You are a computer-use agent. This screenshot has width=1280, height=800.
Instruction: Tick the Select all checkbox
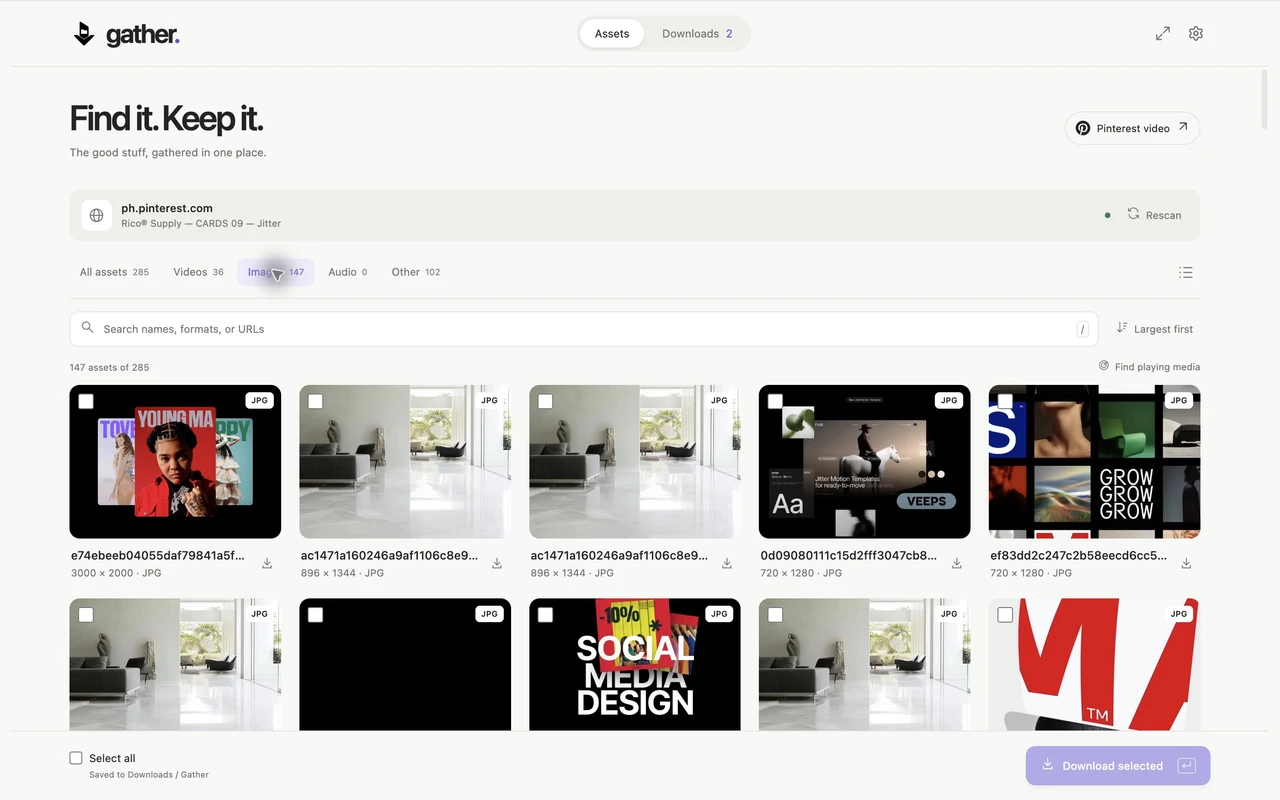click(76, 758)
